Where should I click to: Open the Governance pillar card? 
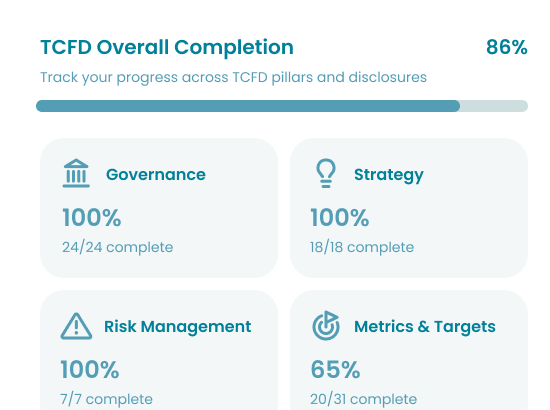(x=159, y=208)
